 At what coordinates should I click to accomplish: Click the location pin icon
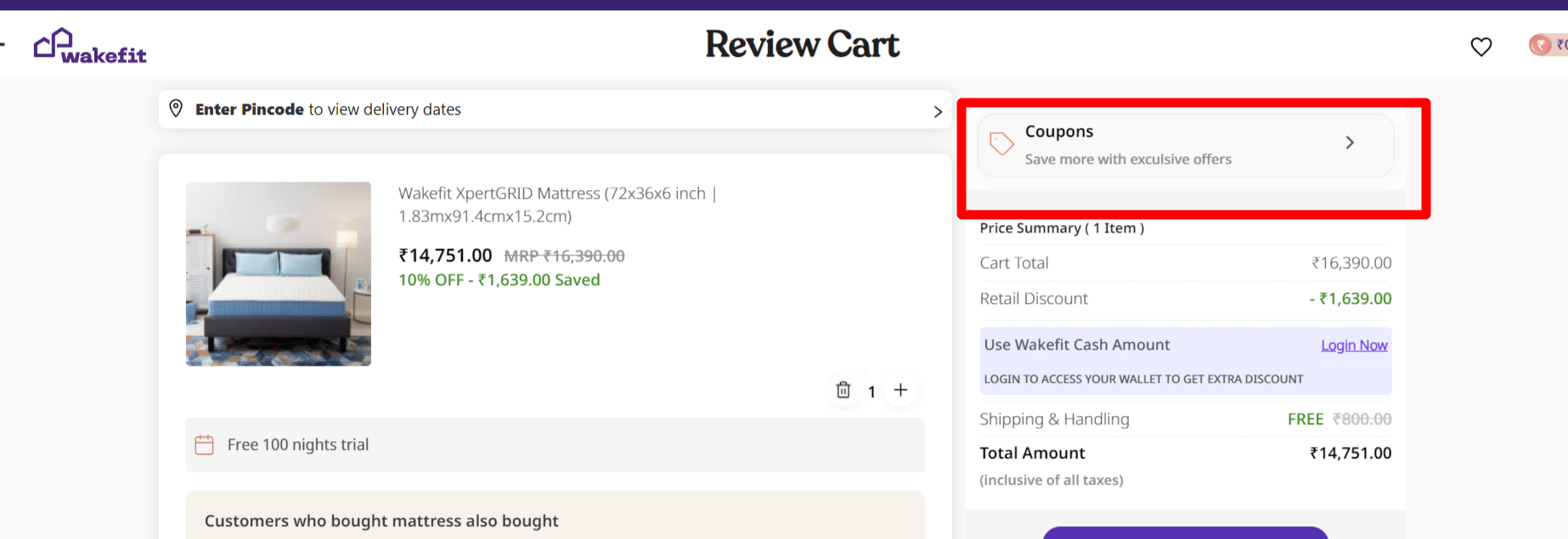[x=176, y=109]
